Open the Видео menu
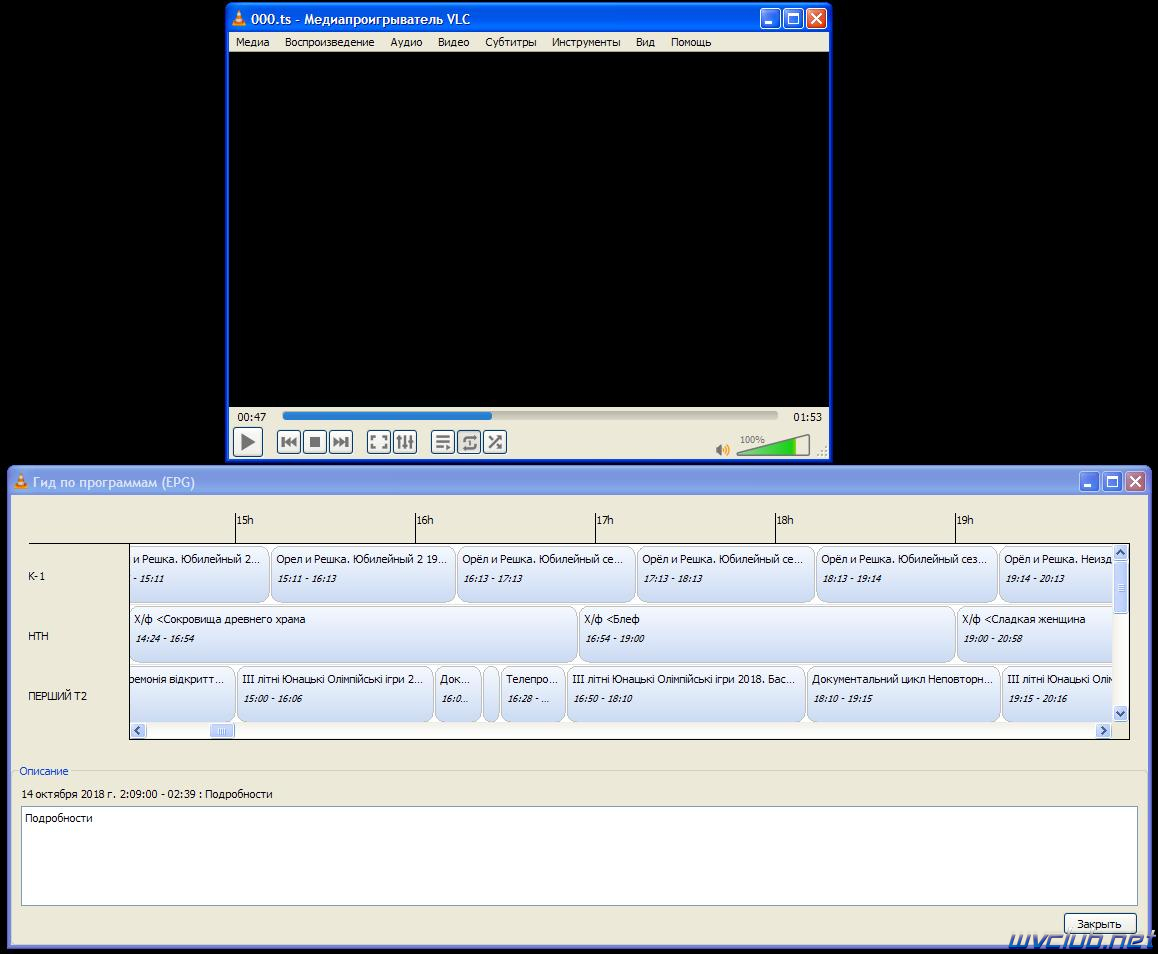The height and width of the screenshot is (954, 1158). click(453, 42)
